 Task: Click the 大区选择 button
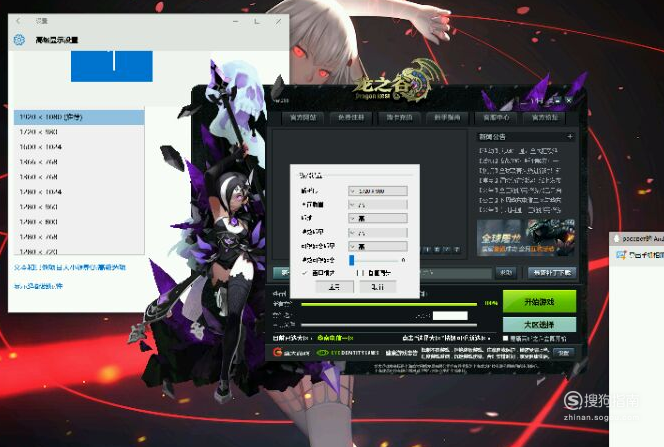539,325
